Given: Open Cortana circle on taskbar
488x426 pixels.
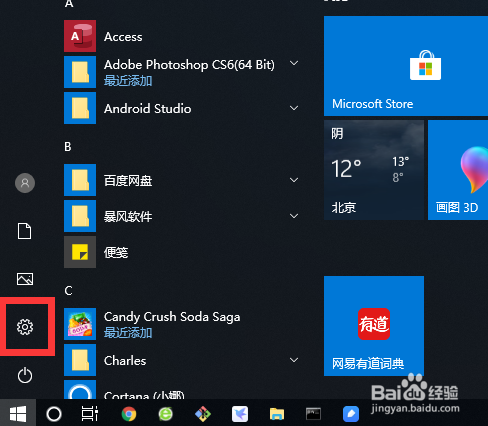Looking at the screenshot, I should tap(54, 414).
